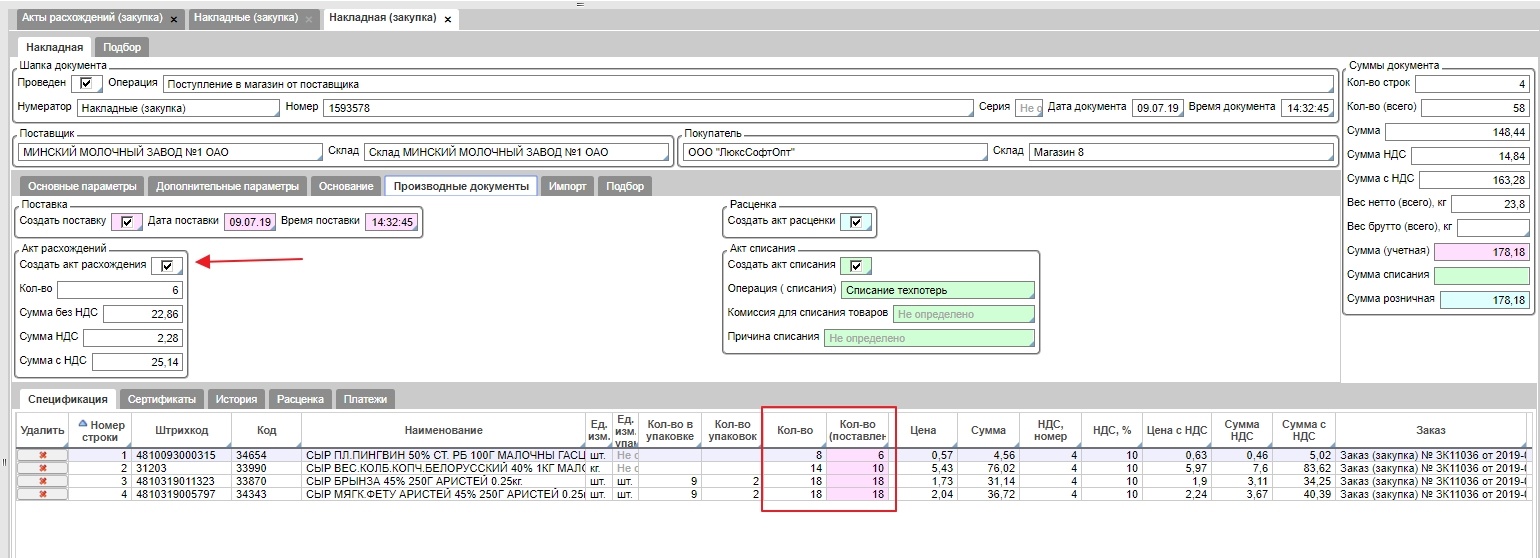Toggle the Проведен checkbox
The height and width of the screenshot is (558, 1540).
[86, 84]
